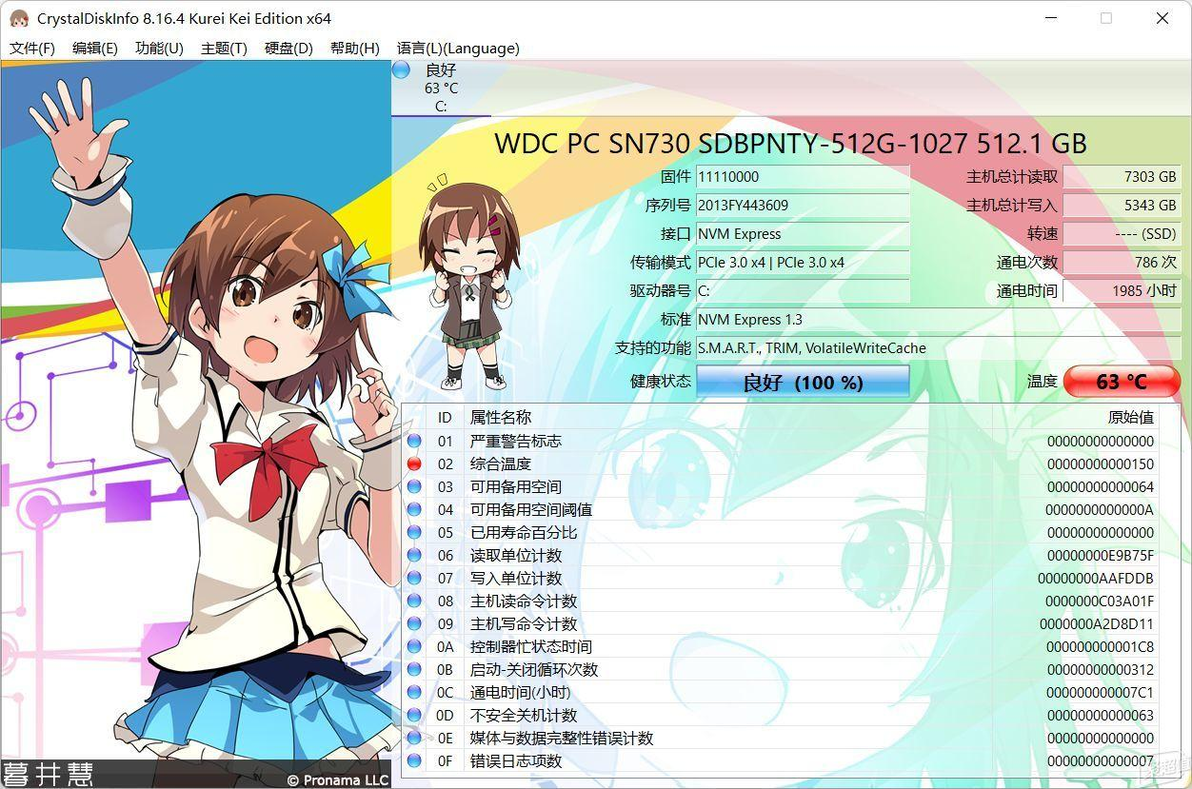Click the S.M.A.R.T., TRIM, VolatileWriteCache features field

938,348
